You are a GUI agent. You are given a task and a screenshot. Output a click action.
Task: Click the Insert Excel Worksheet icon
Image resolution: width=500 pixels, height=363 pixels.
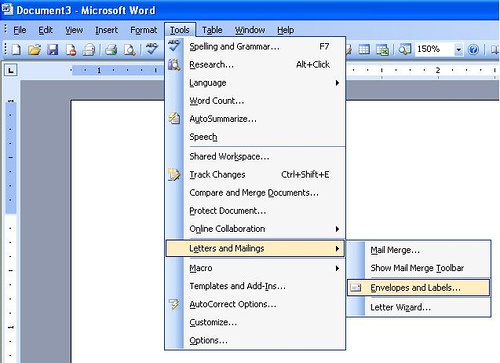coord(382,50)
